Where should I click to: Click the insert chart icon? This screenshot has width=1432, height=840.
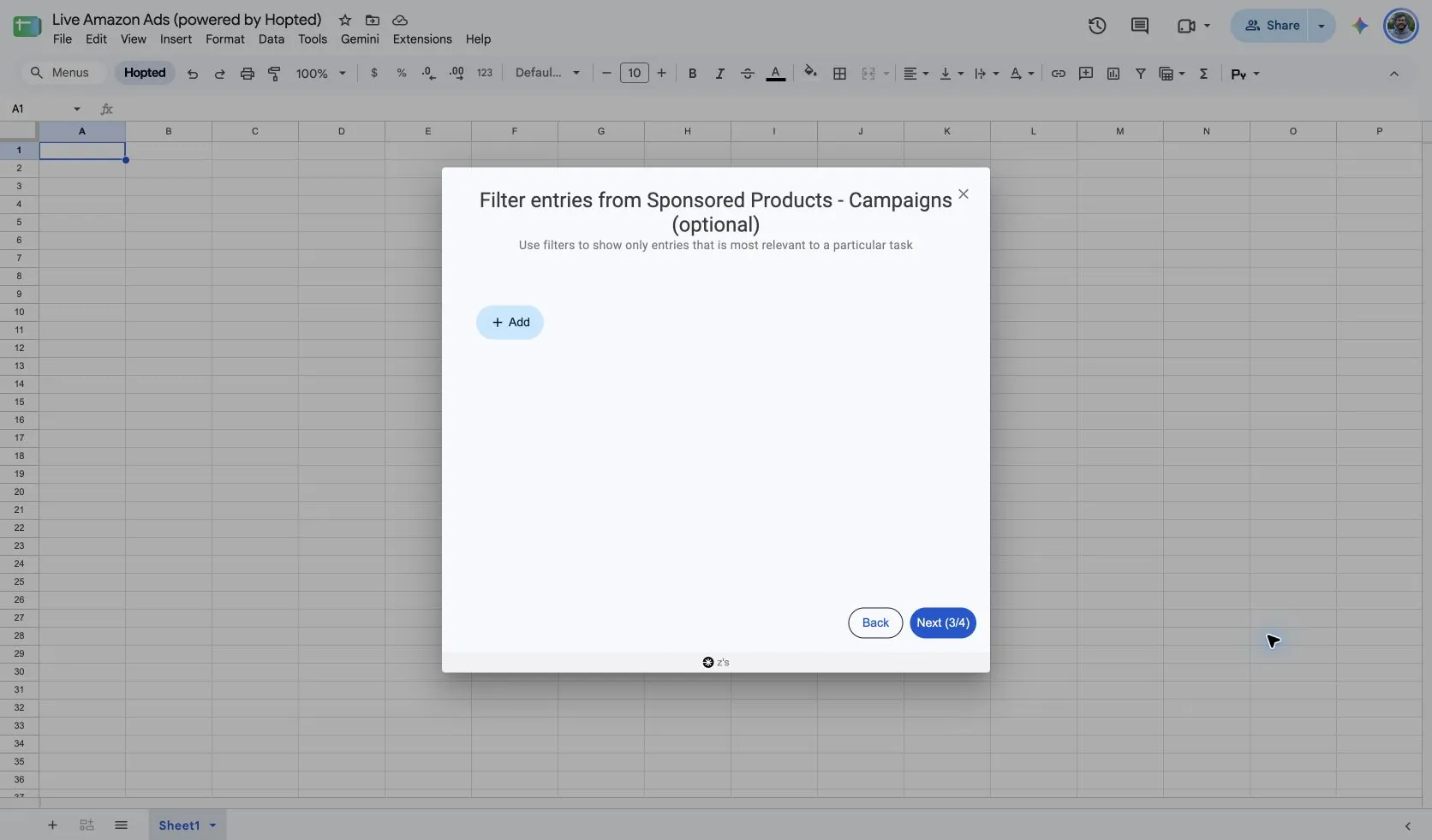click(x=1113, y=74)
